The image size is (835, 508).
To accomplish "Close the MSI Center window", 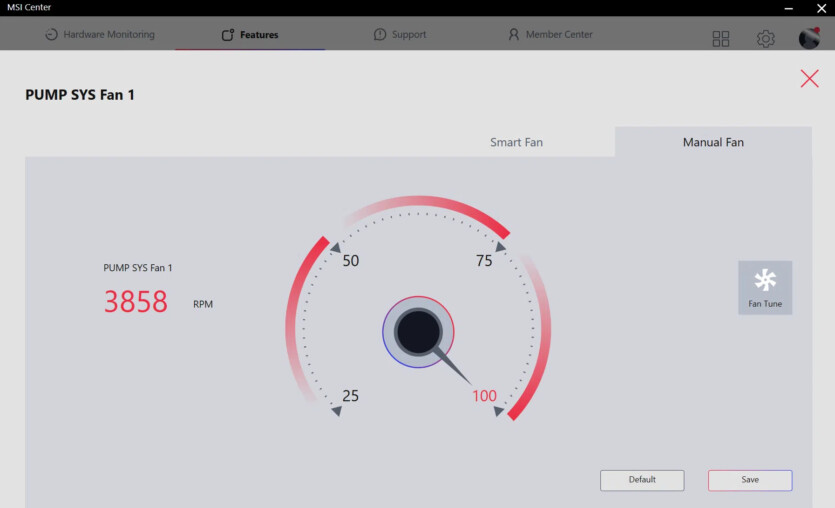I will [821, 8].
